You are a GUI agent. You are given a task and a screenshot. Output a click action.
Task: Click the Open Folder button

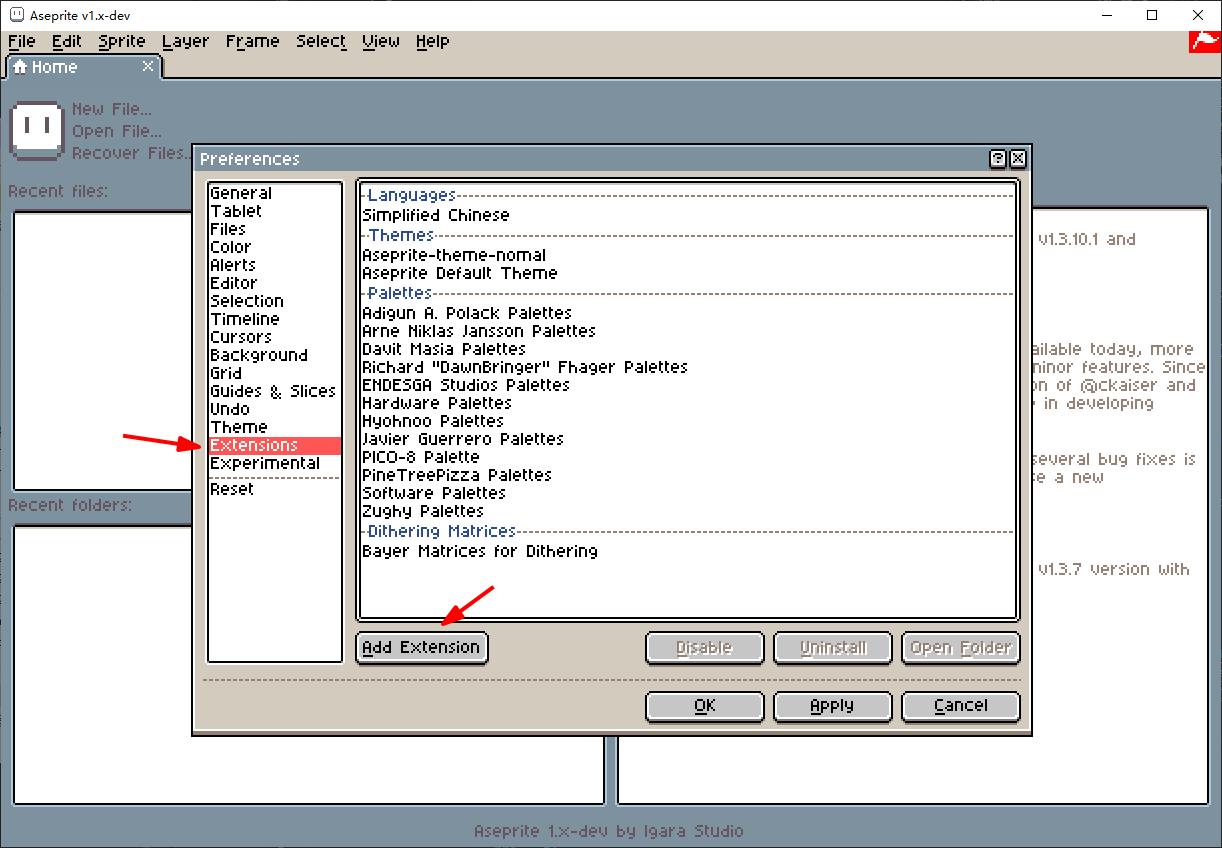pos(960,647)
